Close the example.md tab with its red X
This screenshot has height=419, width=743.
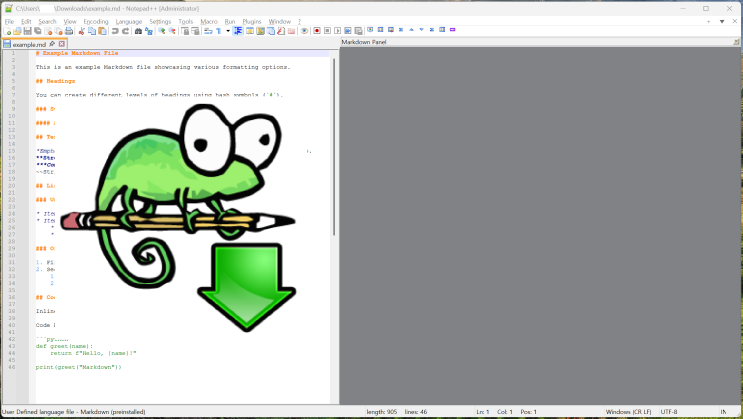pyautogui.click(x=62, y=44)
